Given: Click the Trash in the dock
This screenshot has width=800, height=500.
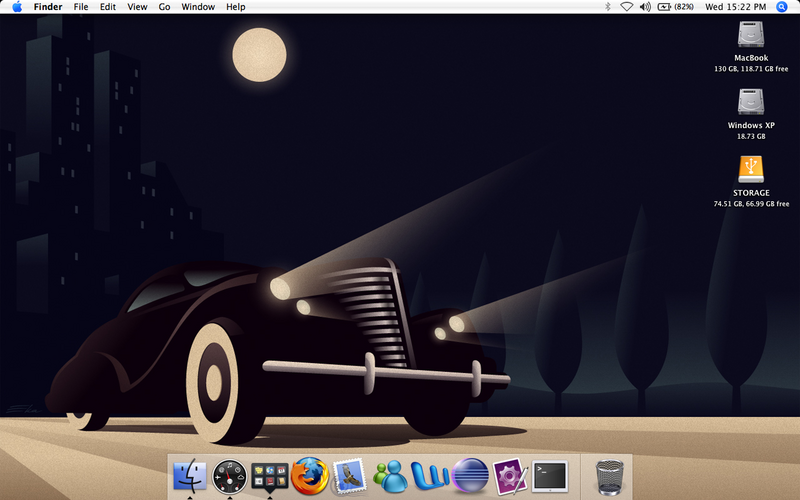Looking at the screenshot, I should (x=609, y=475).
